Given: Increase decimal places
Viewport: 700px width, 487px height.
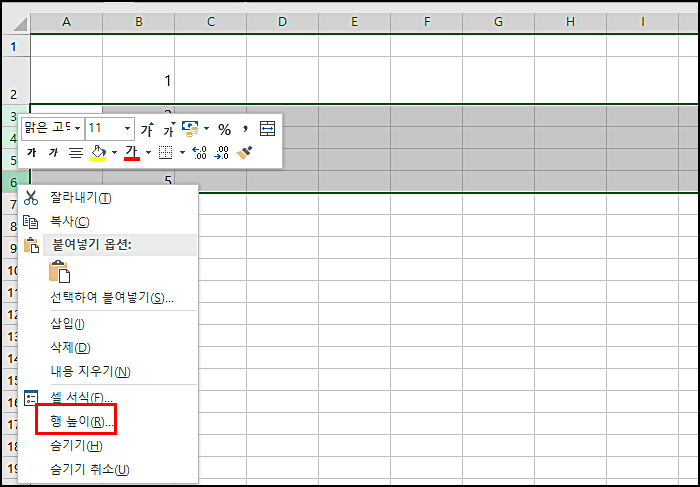Looking at the screenshot, I should click(199, 153).
